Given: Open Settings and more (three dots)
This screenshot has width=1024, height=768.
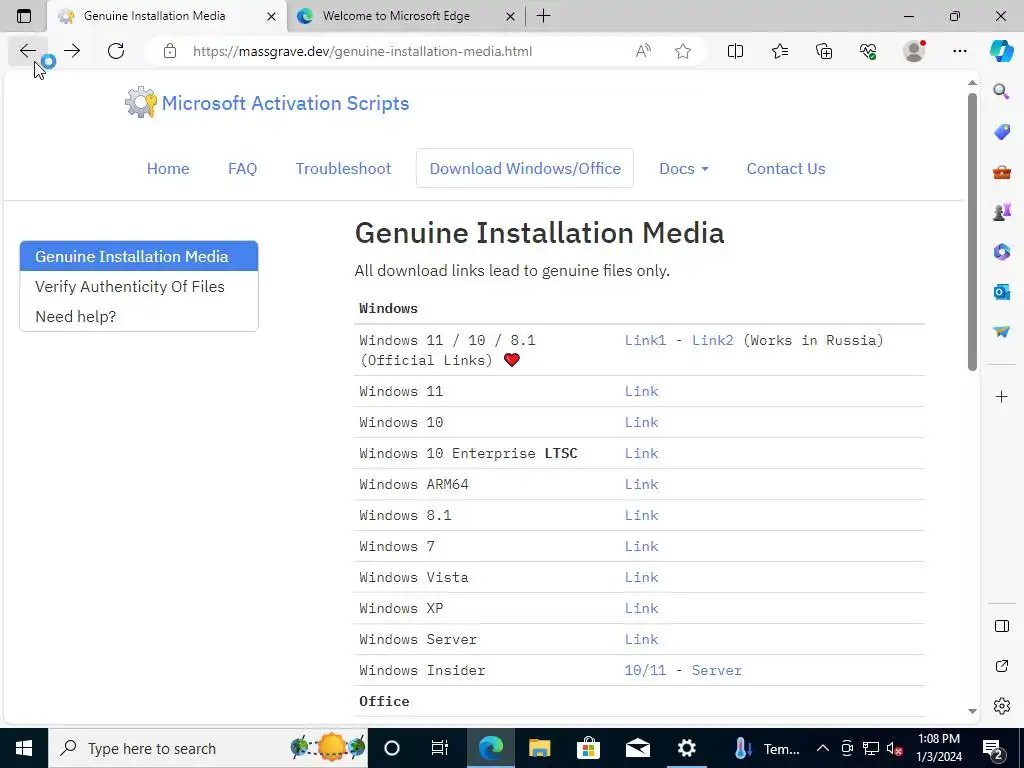Looking at the screenshot, I should click(x=959, y=51).
